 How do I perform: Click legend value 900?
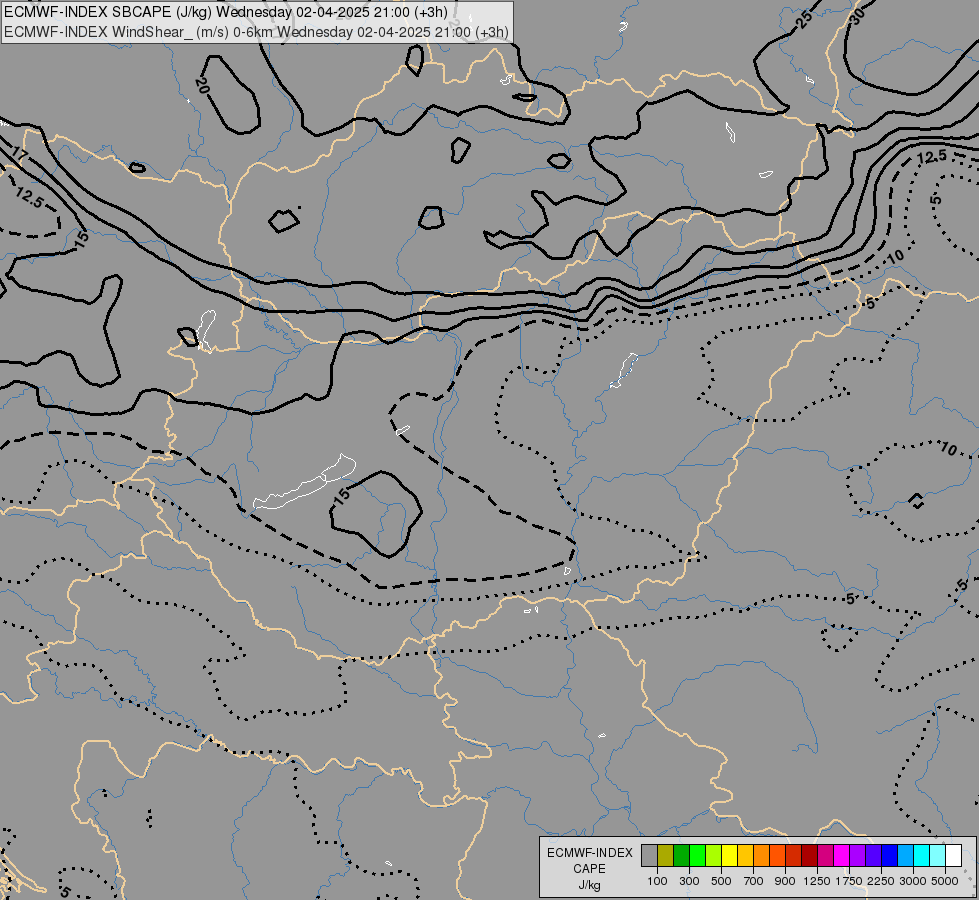(x=785, y=881)
